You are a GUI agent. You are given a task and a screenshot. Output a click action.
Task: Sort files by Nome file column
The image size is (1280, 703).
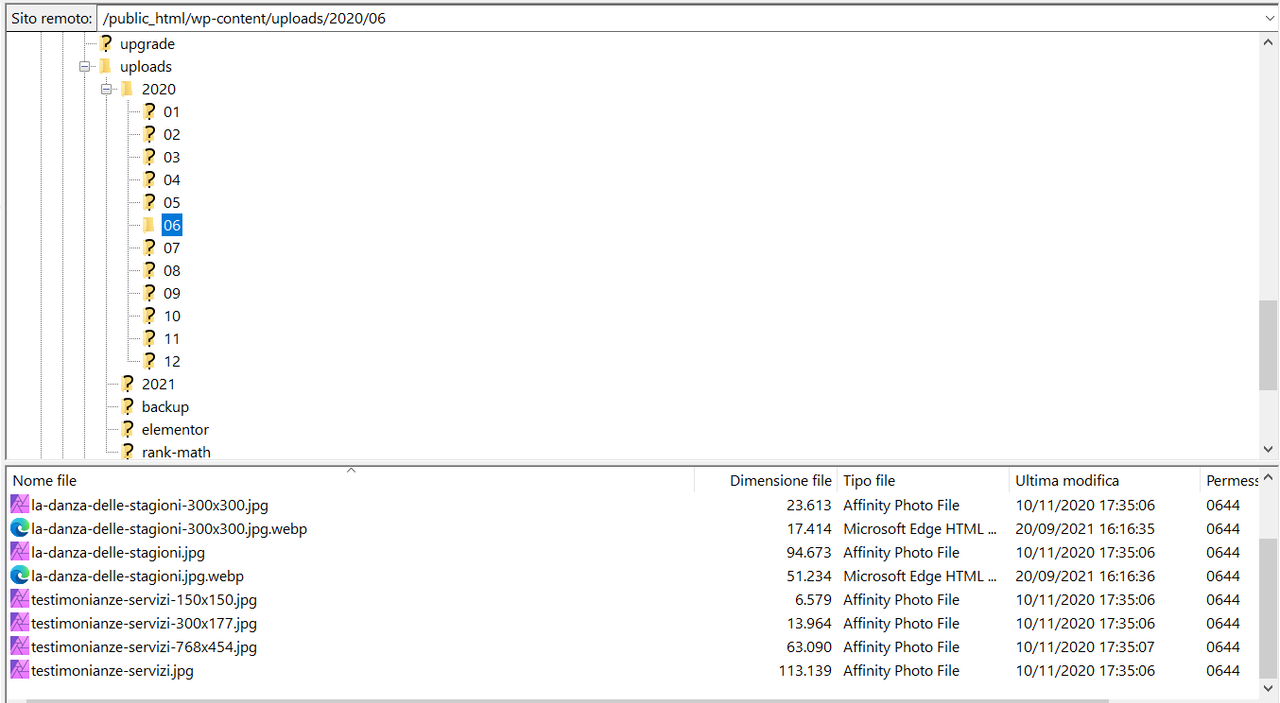[x=350, y=481]
